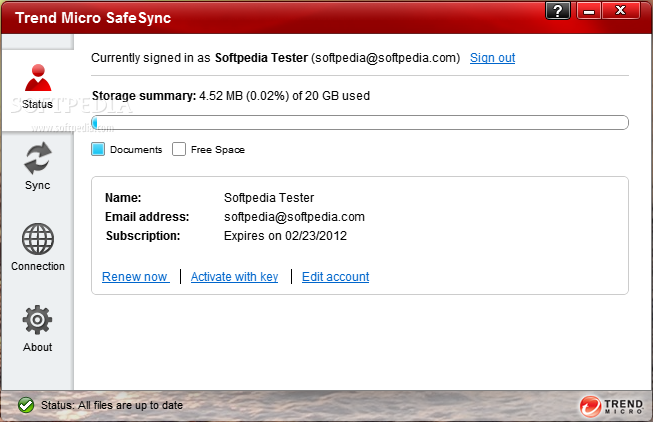The image size is (653, 422).
Task: Open the Connection globe icon
Action: click(38, 239)
